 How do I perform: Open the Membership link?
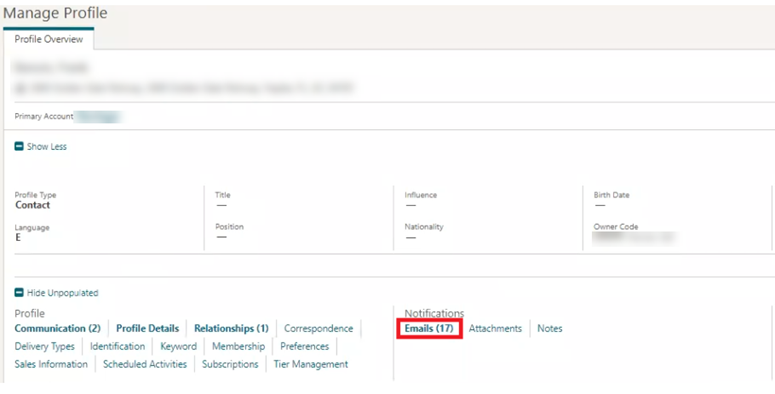pos(238,347)
